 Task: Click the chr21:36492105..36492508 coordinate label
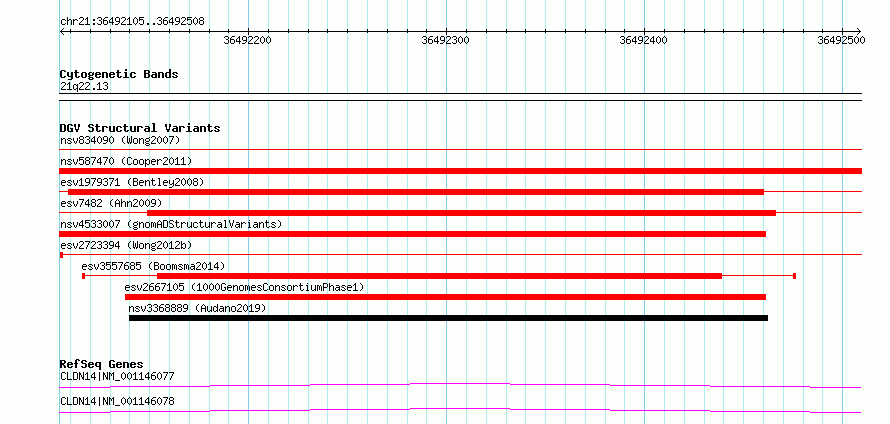coord(132,22)
